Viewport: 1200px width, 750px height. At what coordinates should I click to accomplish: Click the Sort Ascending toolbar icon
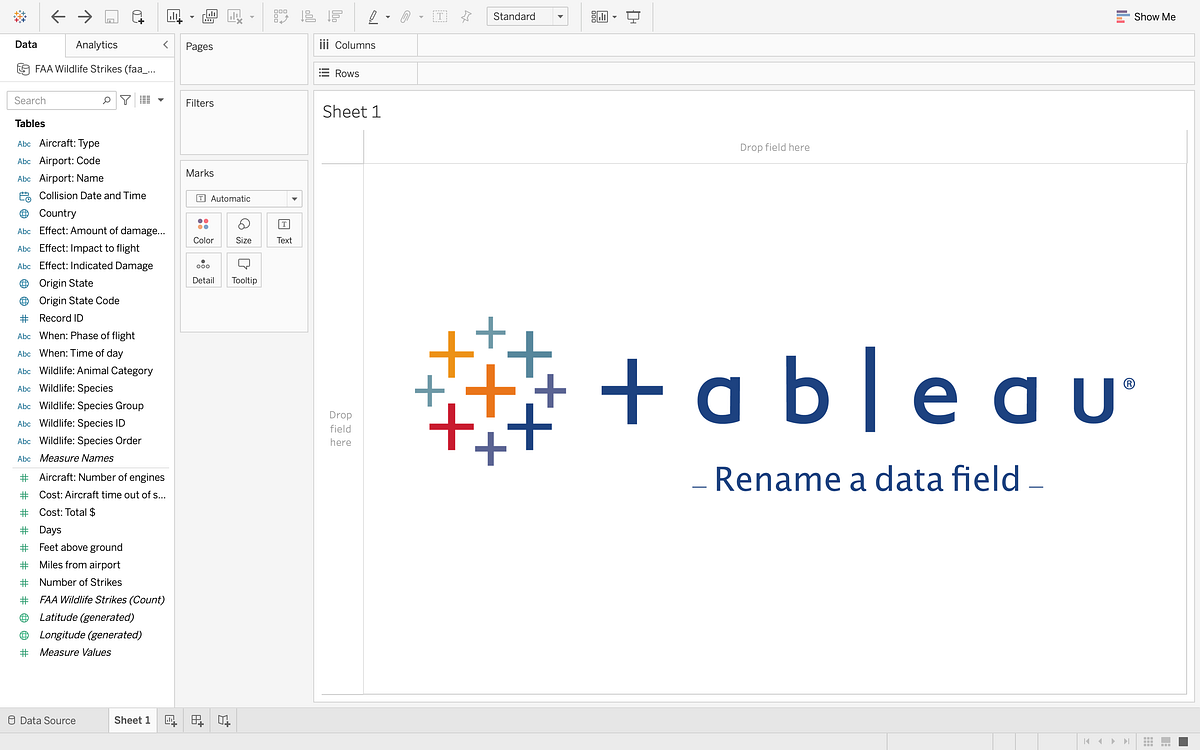coord(308,16)
